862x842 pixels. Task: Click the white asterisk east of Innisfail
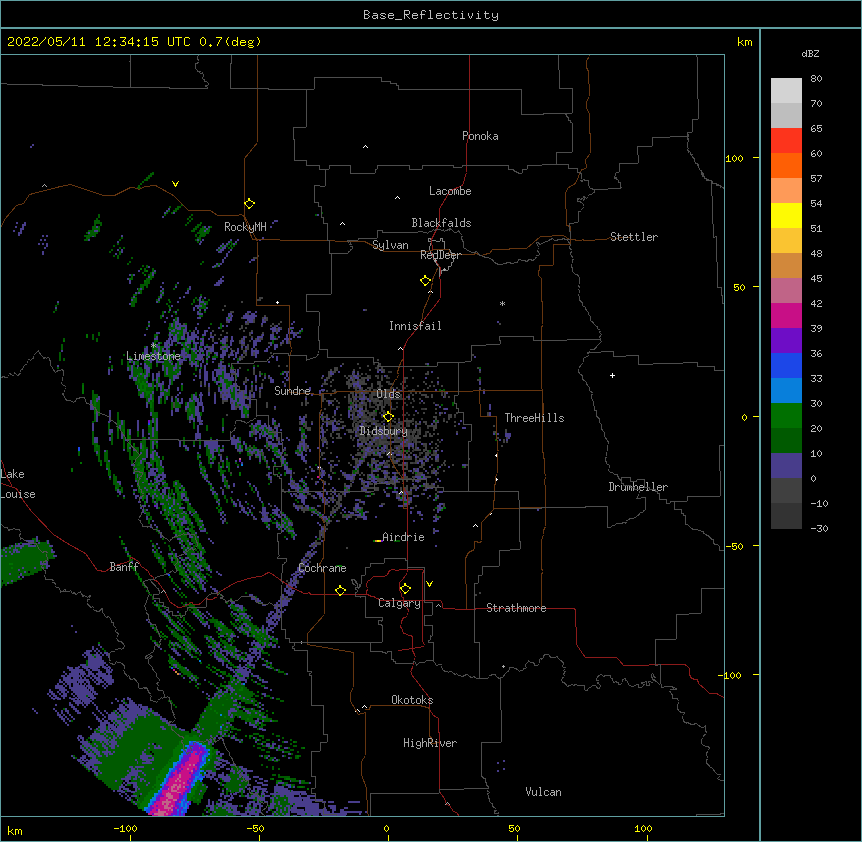[x=502, y=303]
